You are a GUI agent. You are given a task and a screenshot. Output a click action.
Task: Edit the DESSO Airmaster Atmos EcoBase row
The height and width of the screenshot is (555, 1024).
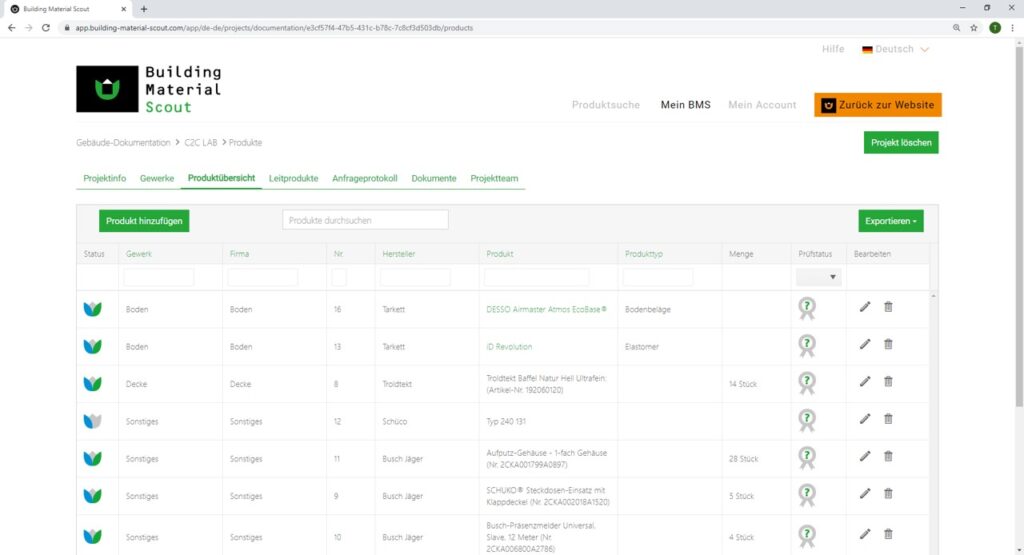865,307
